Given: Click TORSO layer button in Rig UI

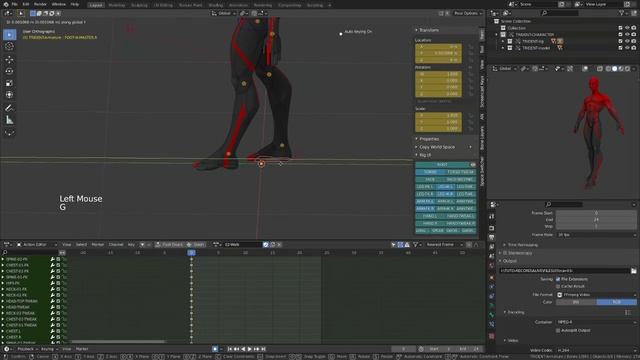Looking at the screenshot, I should (x=430, y=172).
